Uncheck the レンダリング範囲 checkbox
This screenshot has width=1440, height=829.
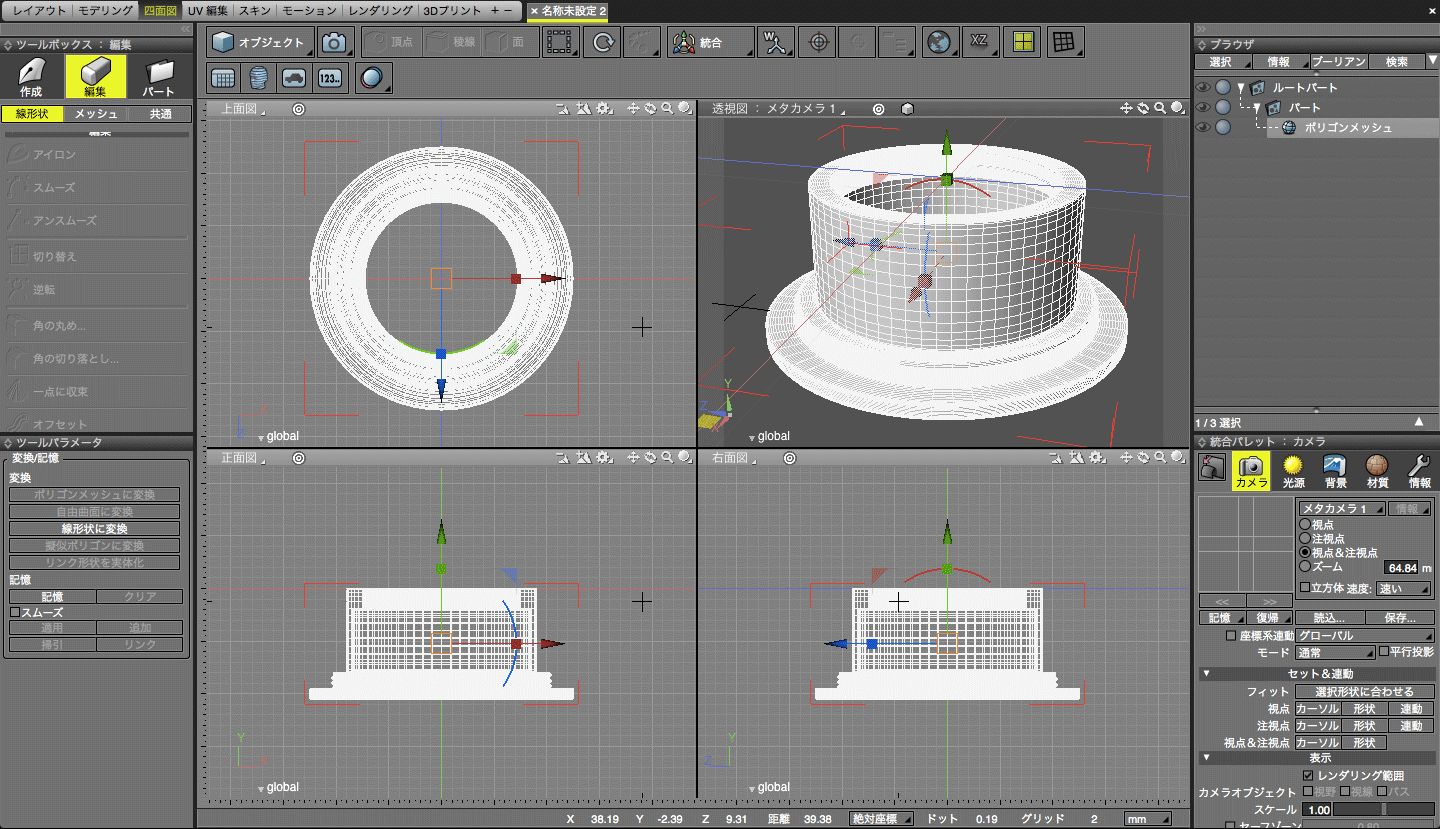tap(1308, 776)
